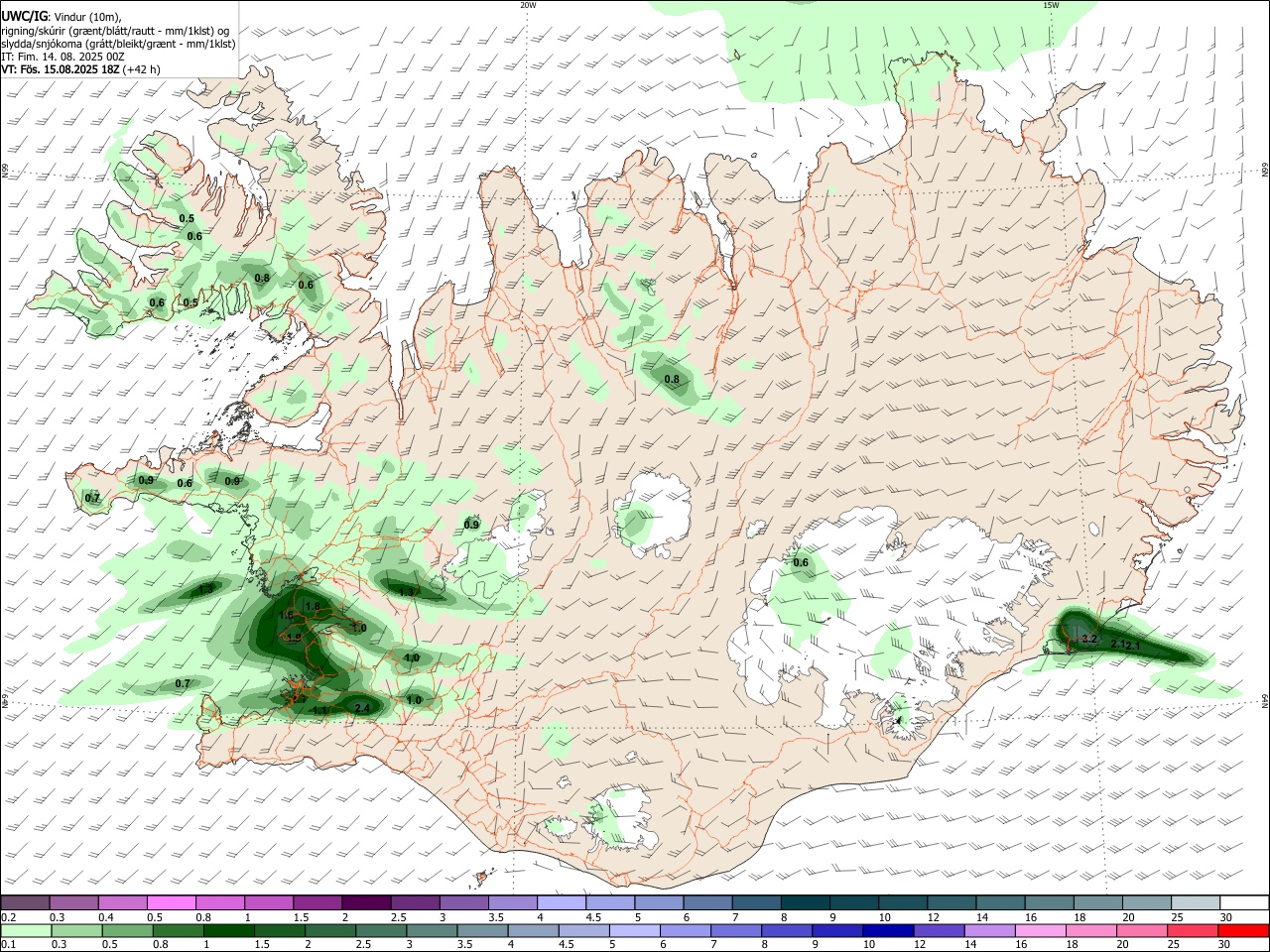
Task: Click the white snow swatch above 30
Action: (x=1242, y=903)
